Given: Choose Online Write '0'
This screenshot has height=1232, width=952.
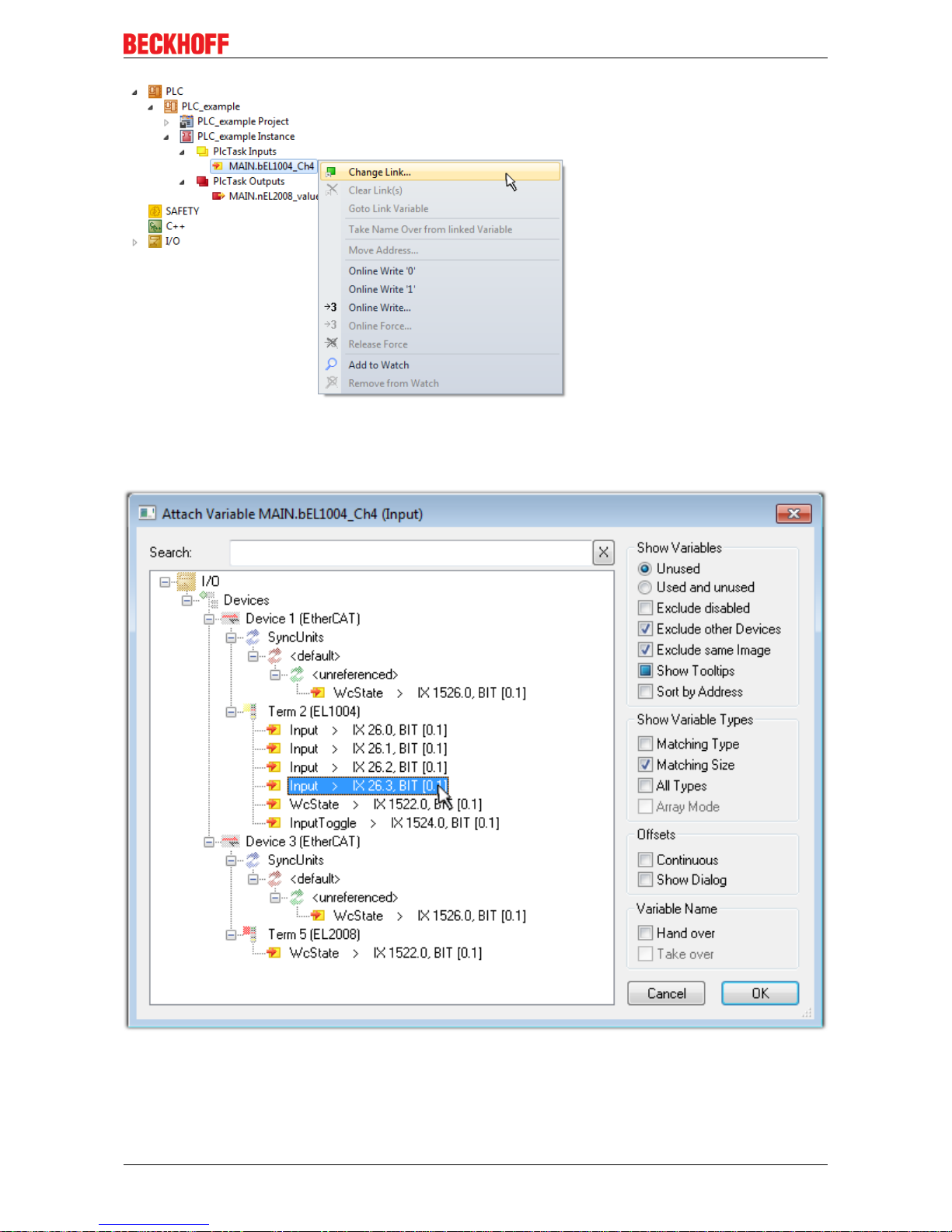Looking at the screenshot, I should (x=441, y=271).
